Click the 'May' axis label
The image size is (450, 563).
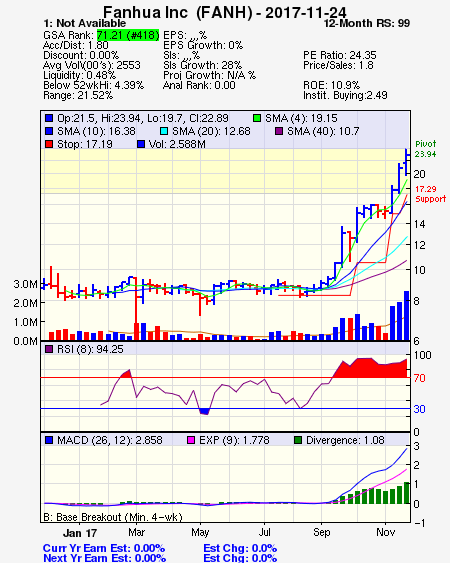tap(200, 532)
